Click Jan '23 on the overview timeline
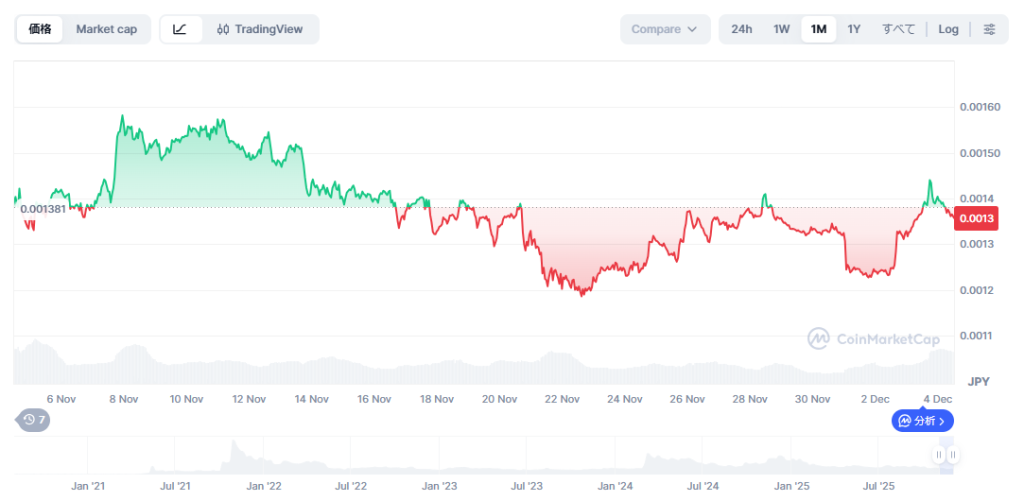The width and height of the screenshot is (1024, 501). tap(439, 486)
